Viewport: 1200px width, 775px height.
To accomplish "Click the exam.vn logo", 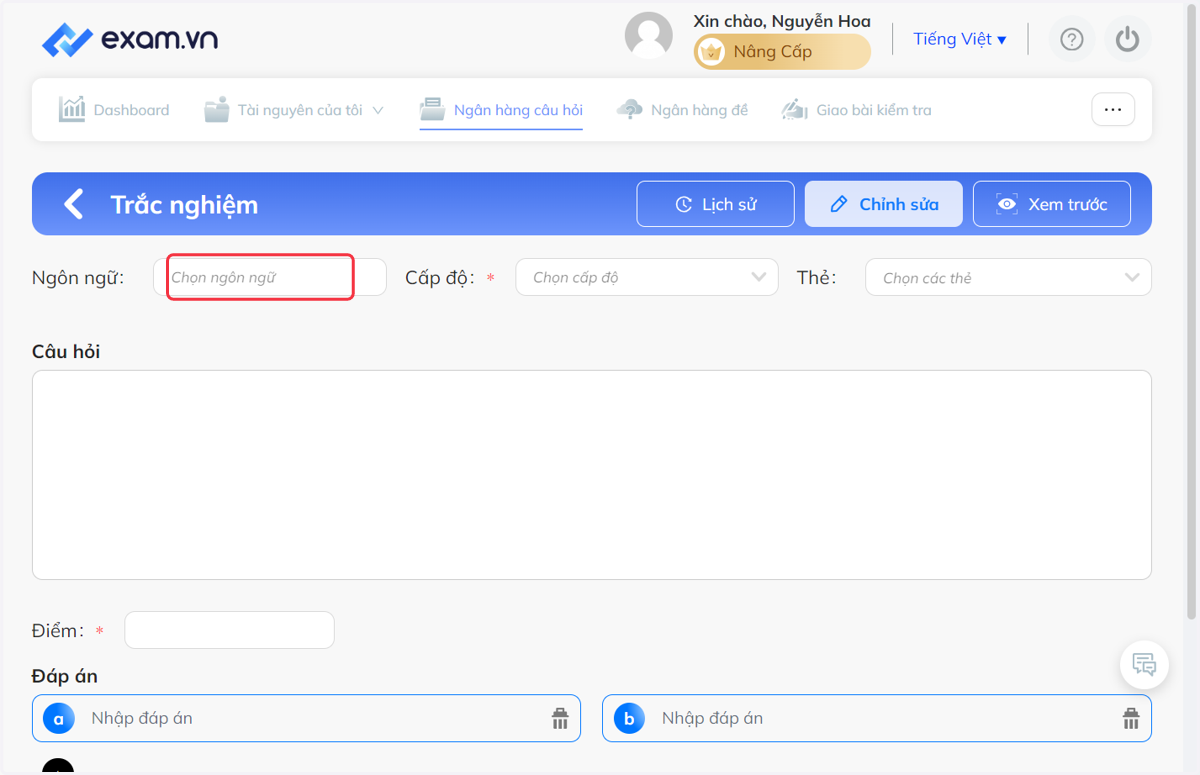I will click(x=129, y=40).
